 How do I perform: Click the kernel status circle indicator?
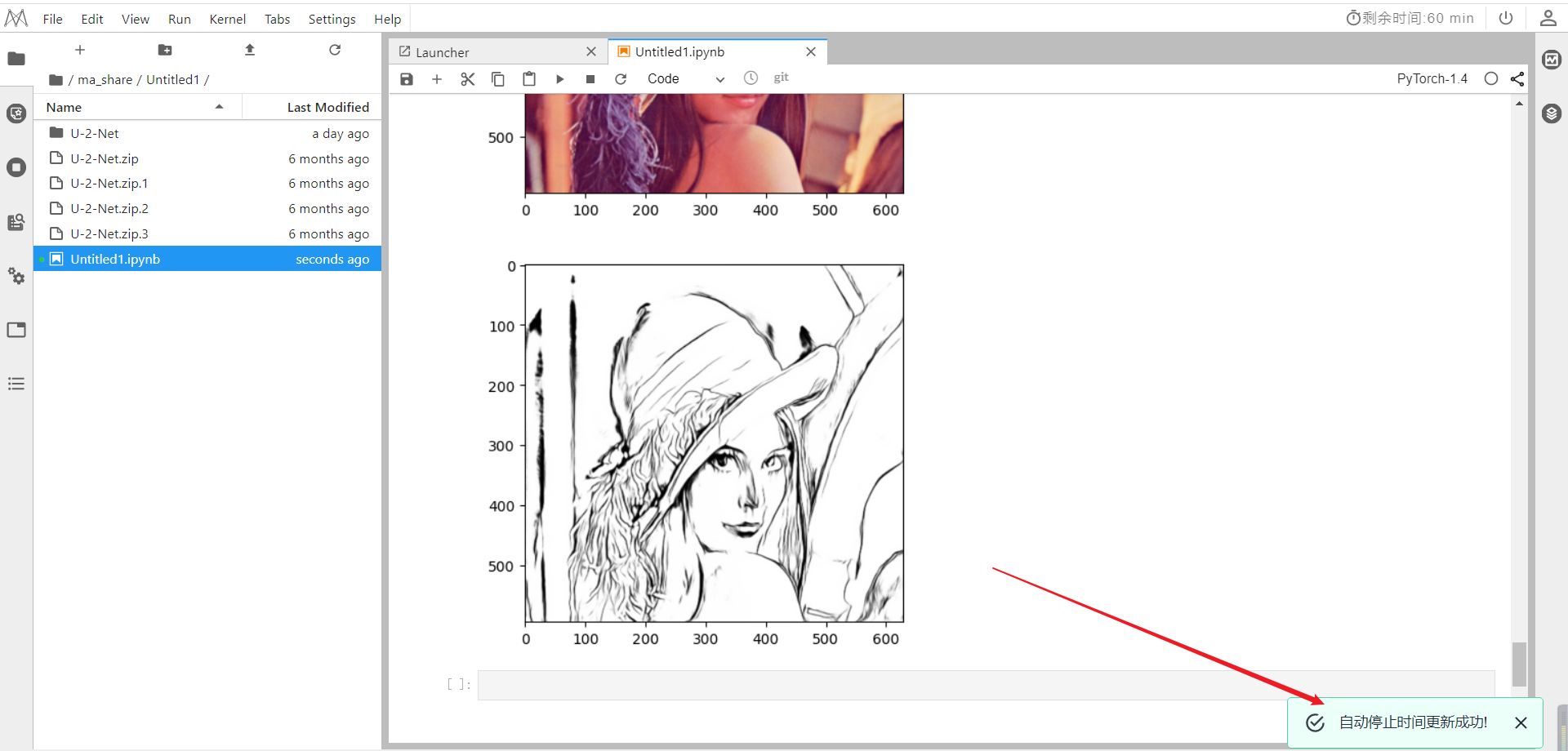click(1491, 78)
